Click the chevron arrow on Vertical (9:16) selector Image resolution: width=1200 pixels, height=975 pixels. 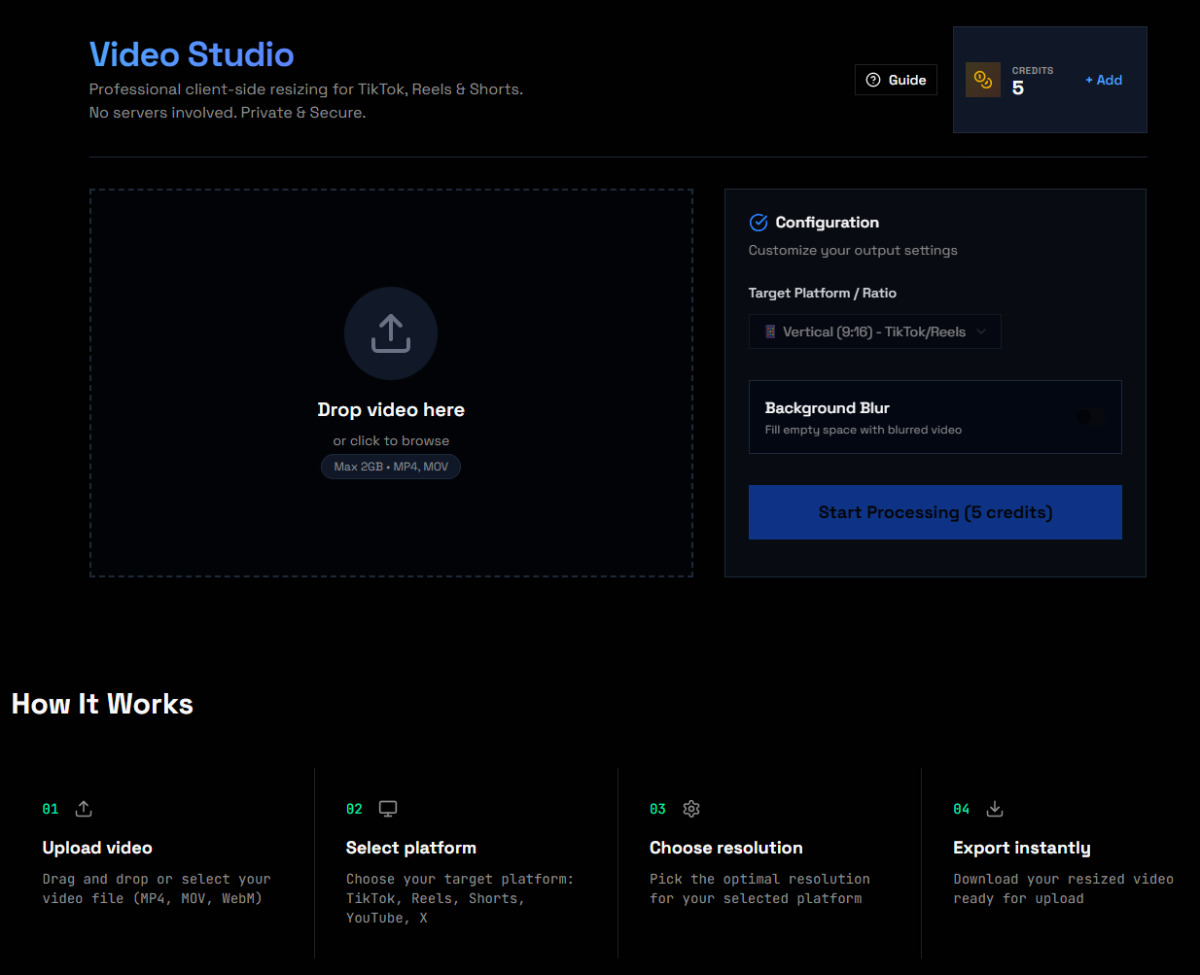981,332
